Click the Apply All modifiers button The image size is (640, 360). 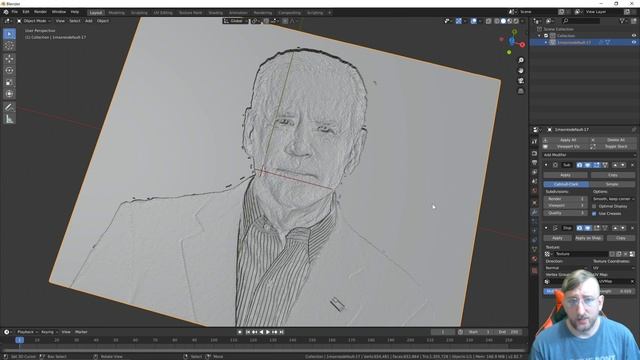click(x=566, y=140)
